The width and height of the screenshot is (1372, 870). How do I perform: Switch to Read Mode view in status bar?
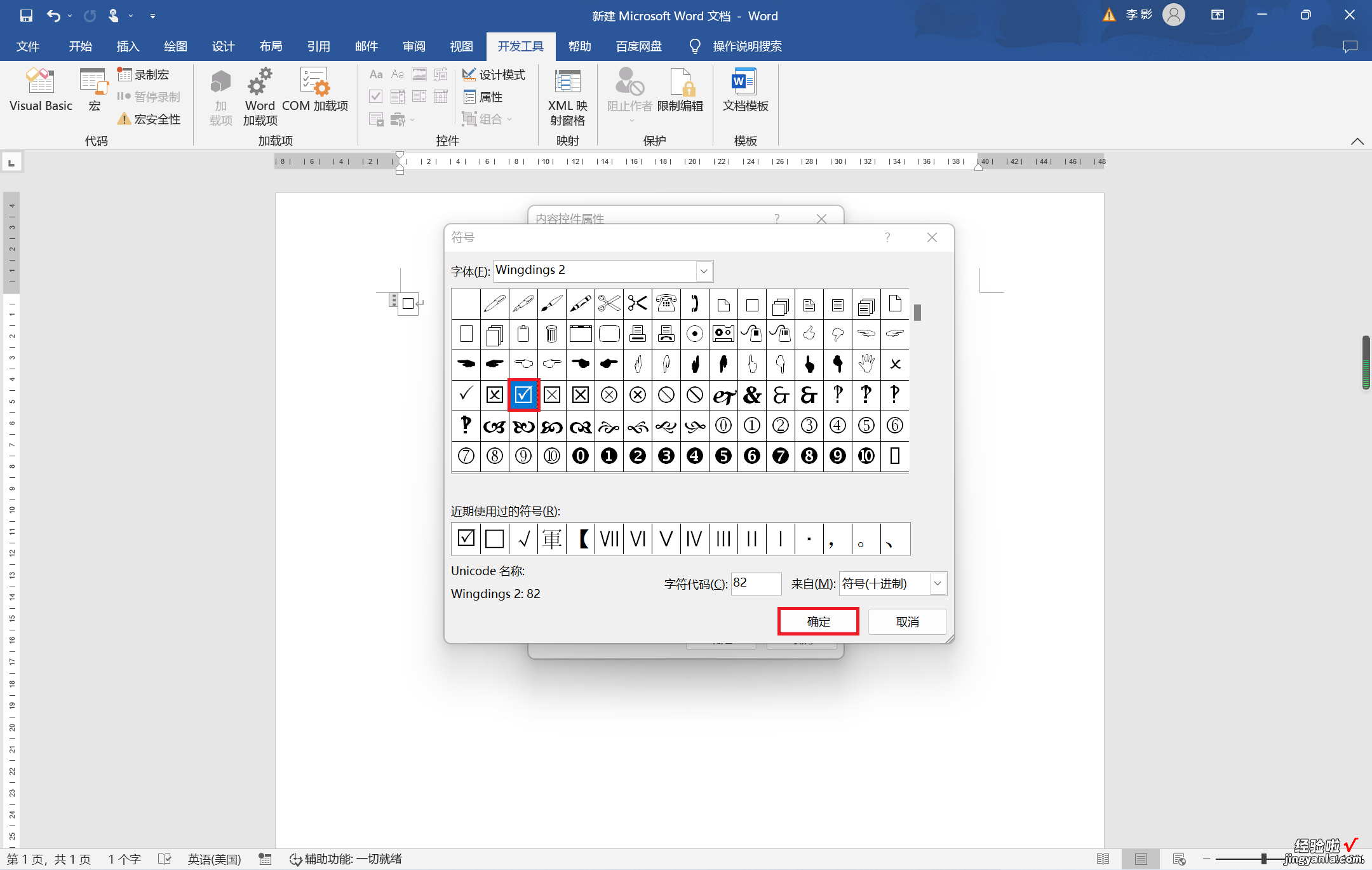[1103, 859]
